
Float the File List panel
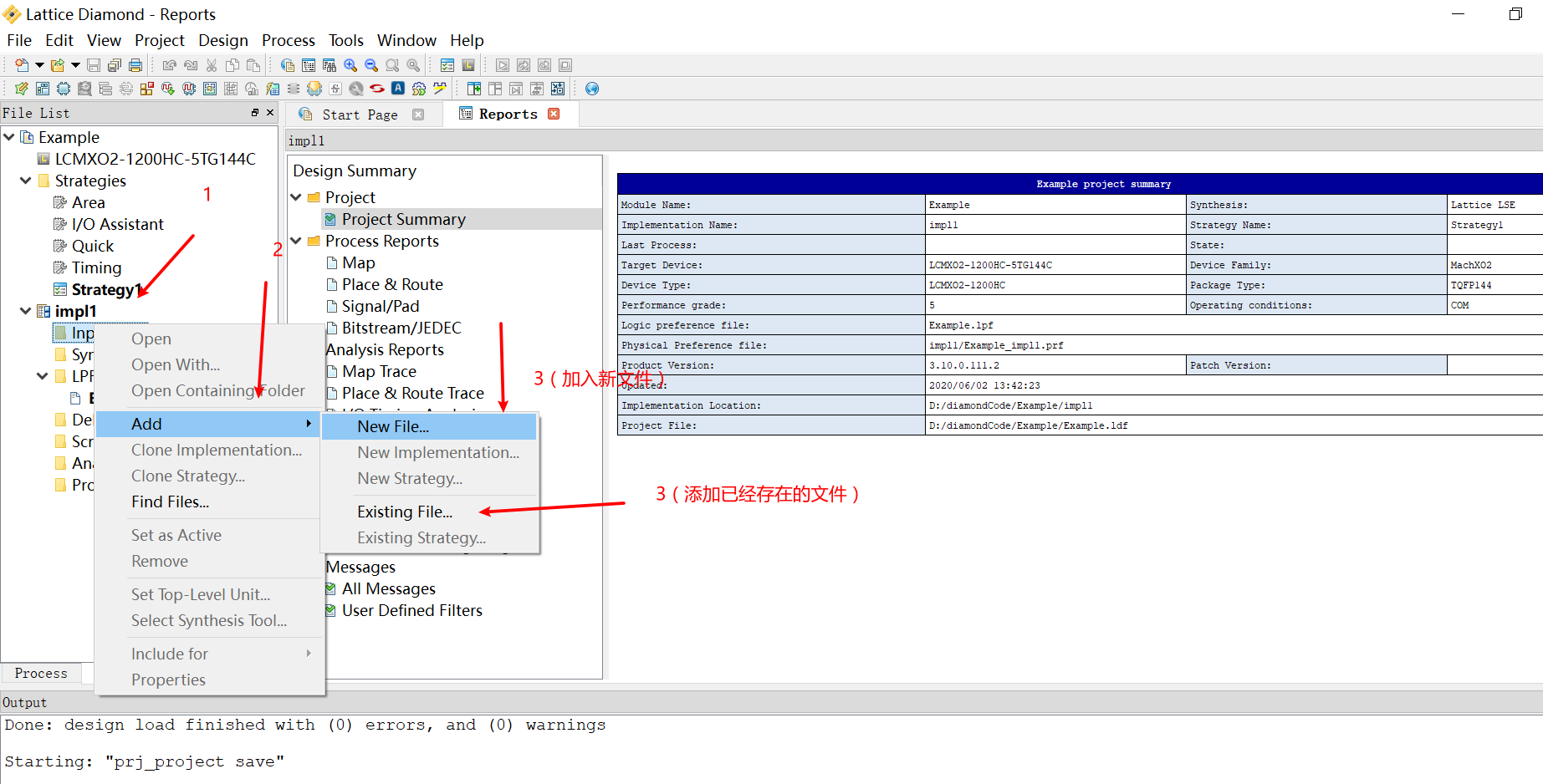click(x=255, y=112)
